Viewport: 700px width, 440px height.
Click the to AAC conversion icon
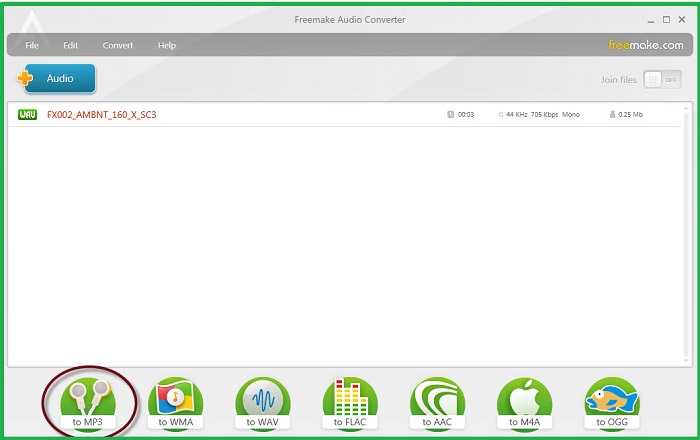point(437,405)
